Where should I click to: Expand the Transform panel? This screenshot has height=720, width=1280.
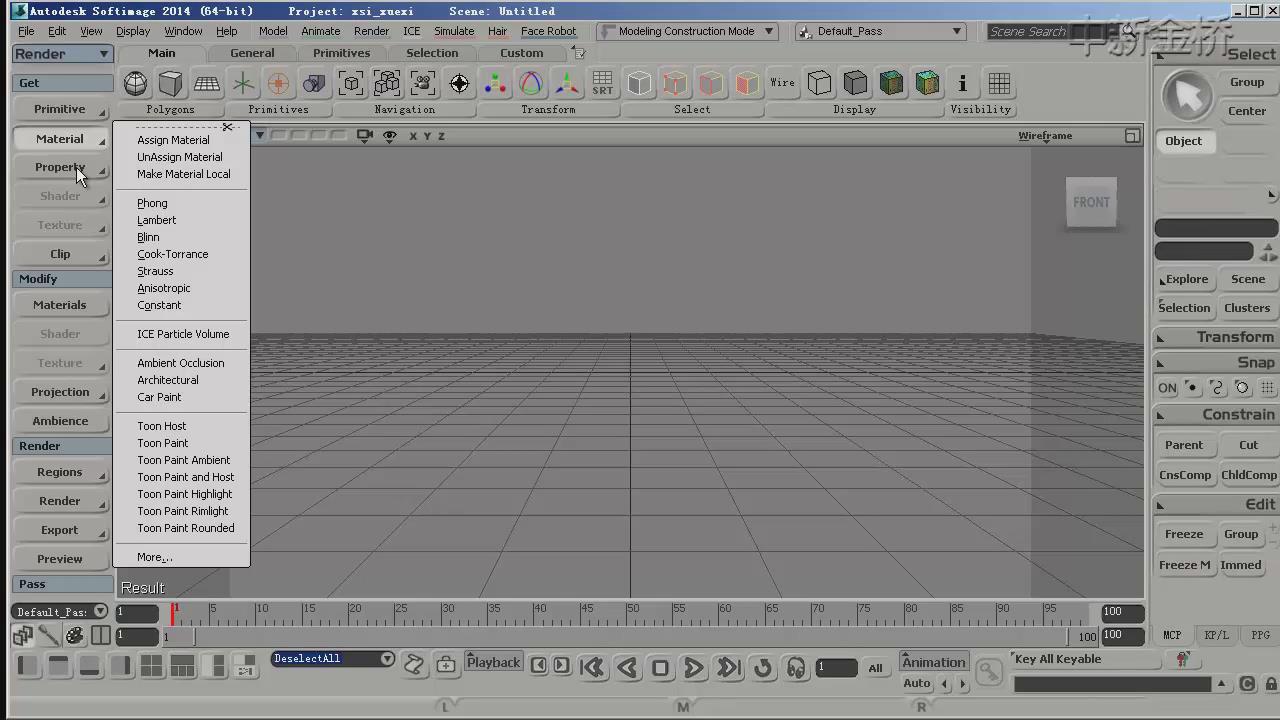point(1216,337)
